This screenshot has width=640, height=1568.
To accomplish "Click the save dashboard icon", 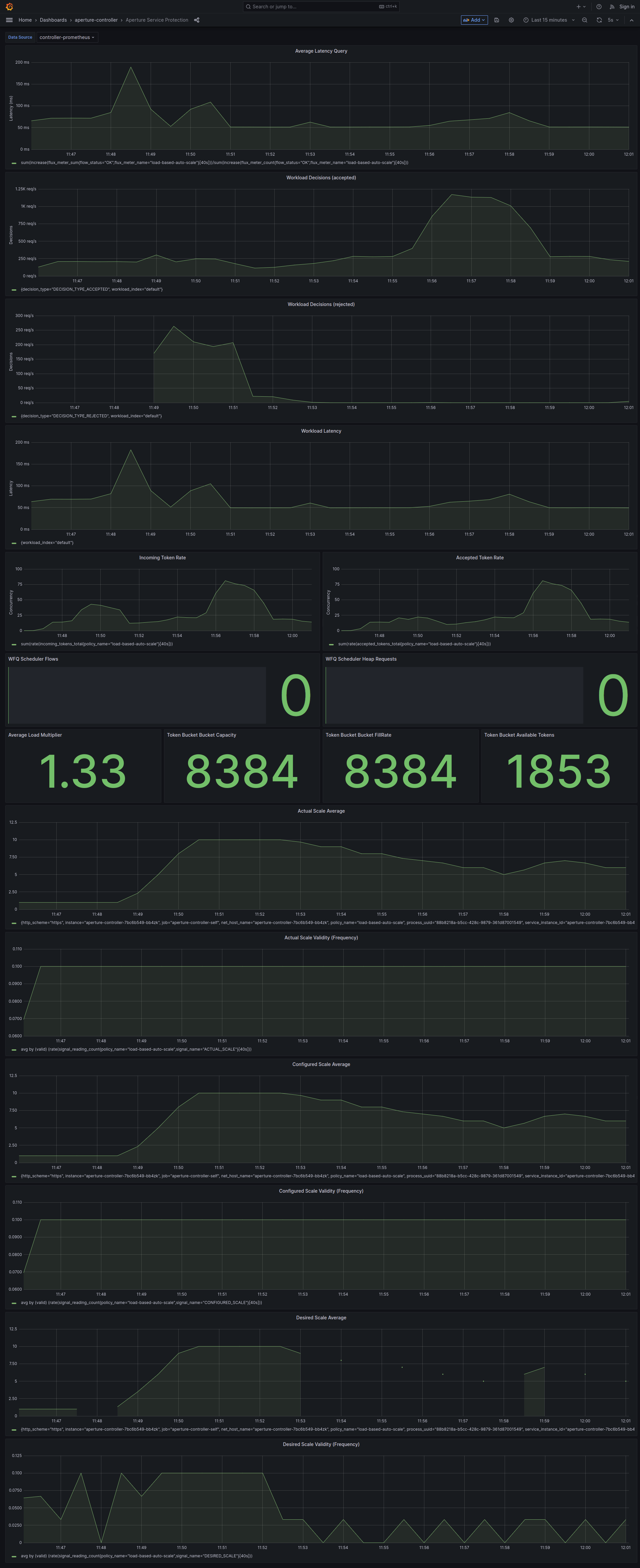I will (x=496, y=20).
